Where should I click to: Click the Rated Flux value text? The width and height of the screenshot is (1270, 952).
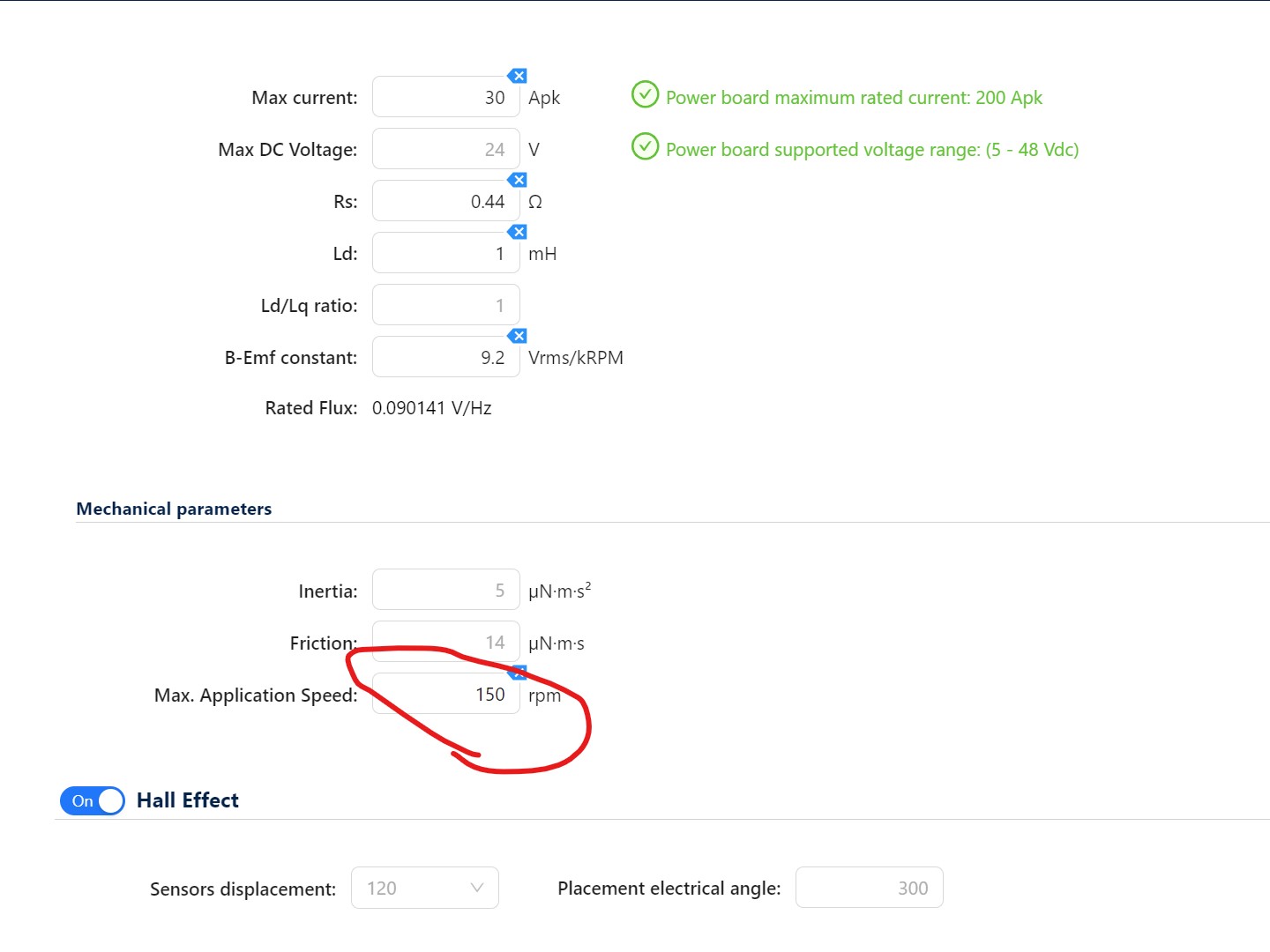(432, 407)
